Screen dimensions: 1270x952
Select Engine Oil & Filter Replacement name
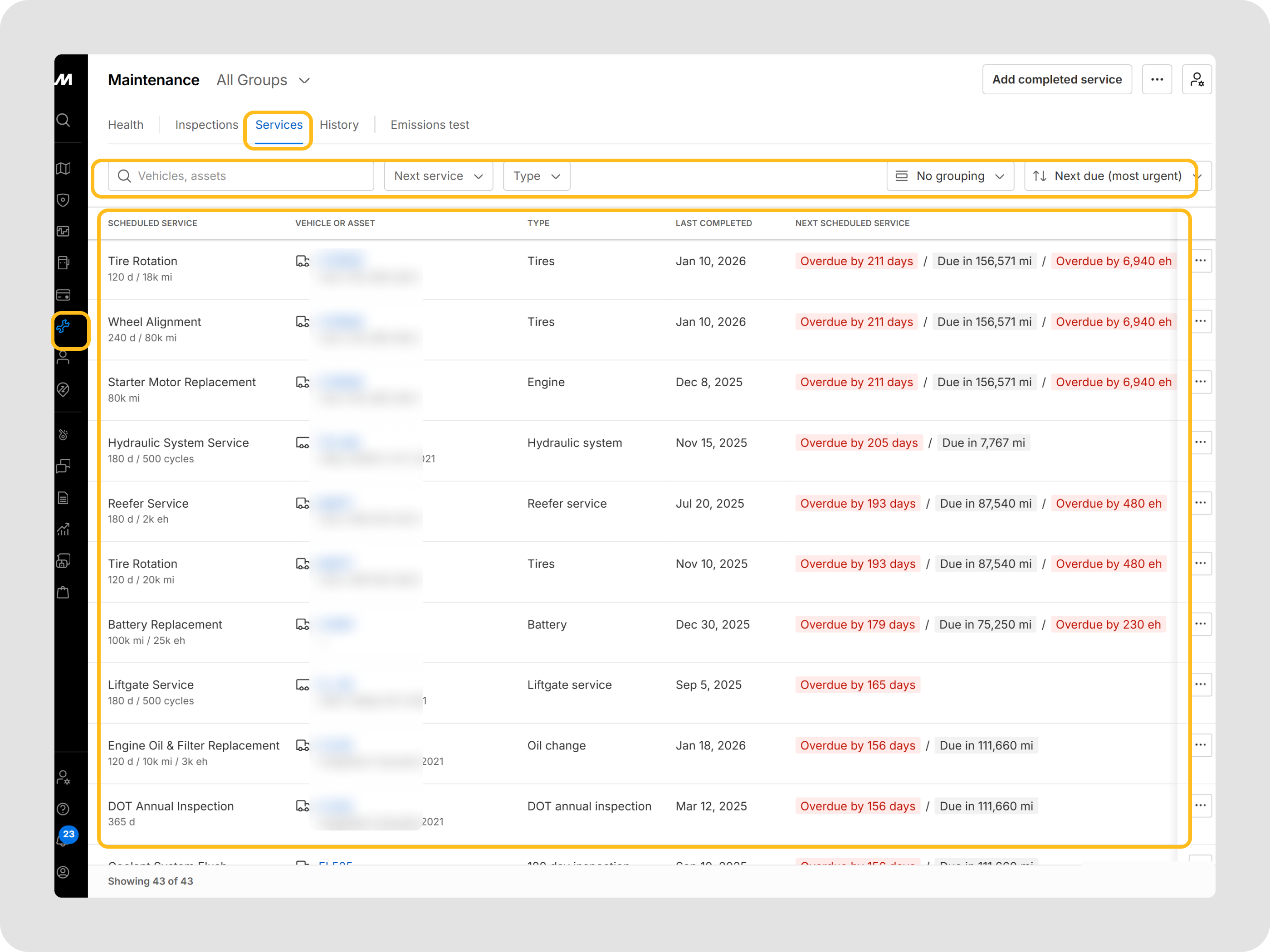194,745
